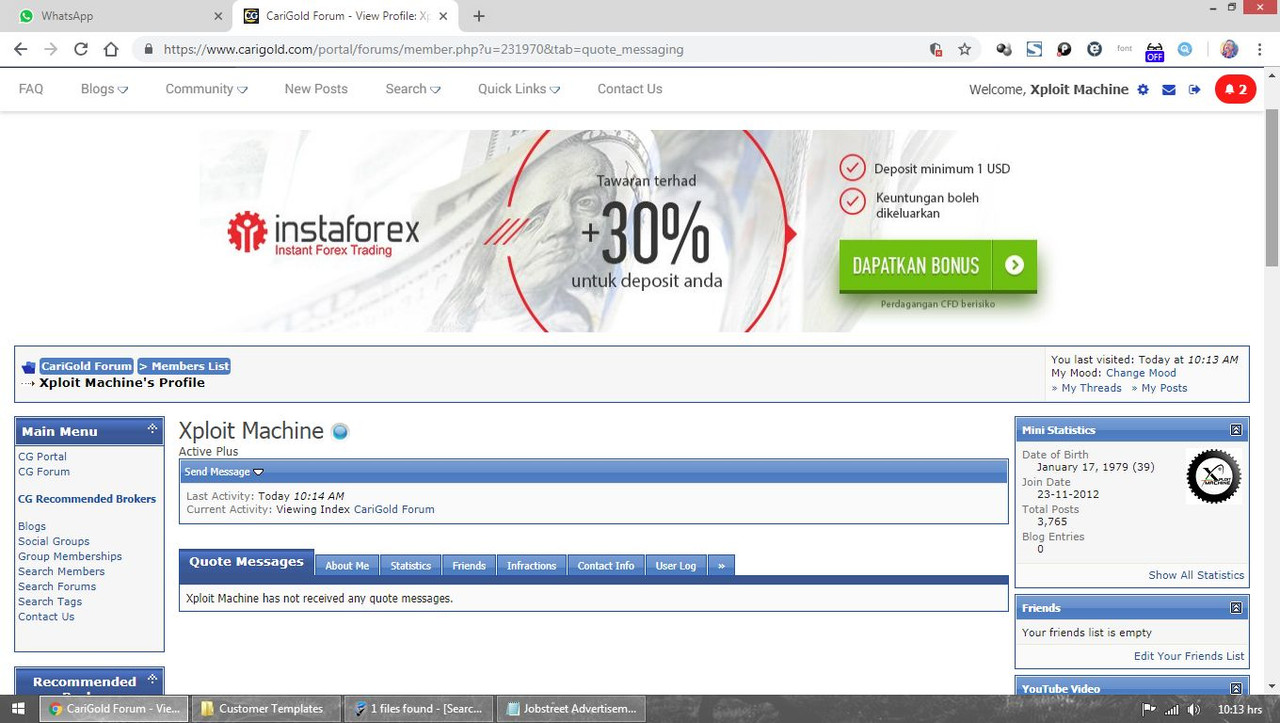
Task: Expand the Send Message dropdown
Action: coord(224,471)
